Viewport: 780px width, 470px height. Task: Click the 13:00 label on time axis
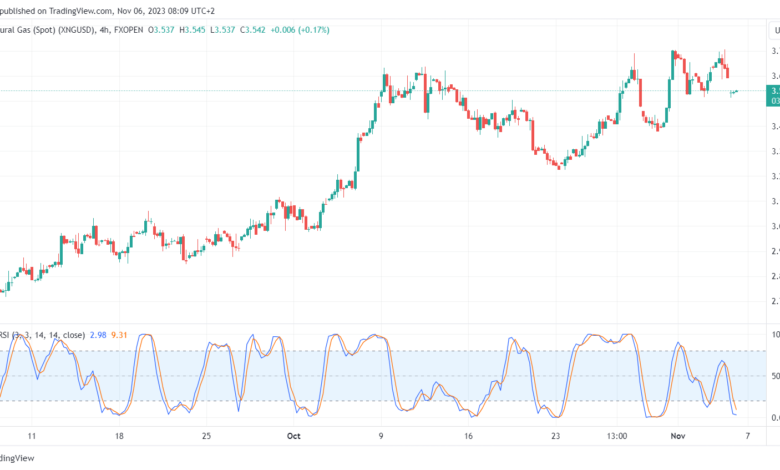pos(617,436)
